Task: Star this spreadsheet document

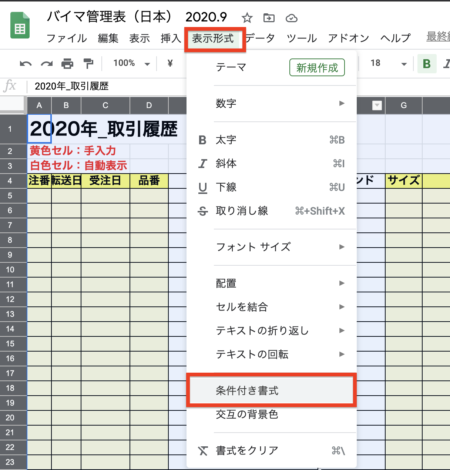Action: click(247, 18)
